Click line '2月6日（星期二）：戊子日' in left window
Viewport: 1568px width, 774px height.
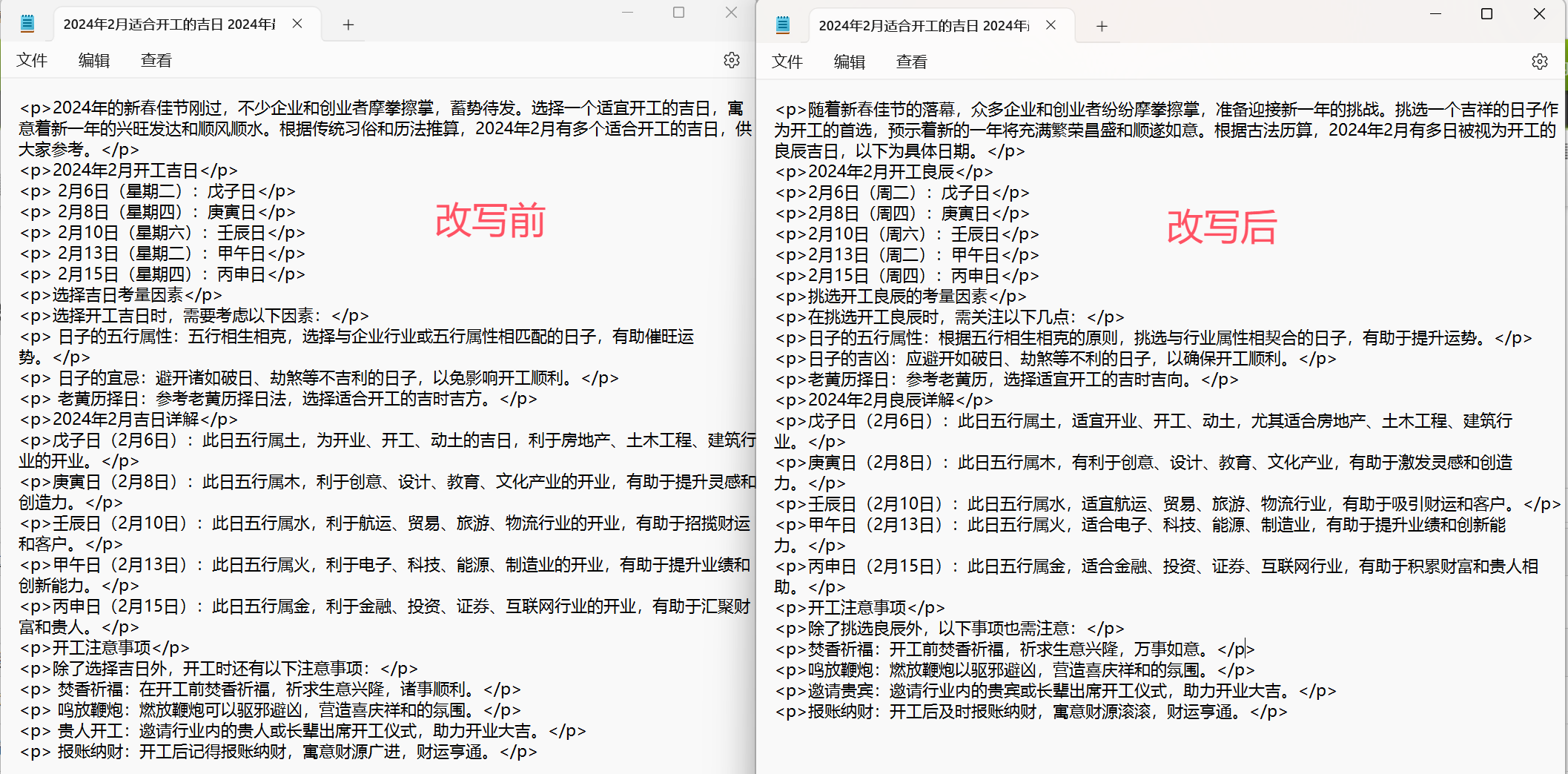click(x=158, y=191)
